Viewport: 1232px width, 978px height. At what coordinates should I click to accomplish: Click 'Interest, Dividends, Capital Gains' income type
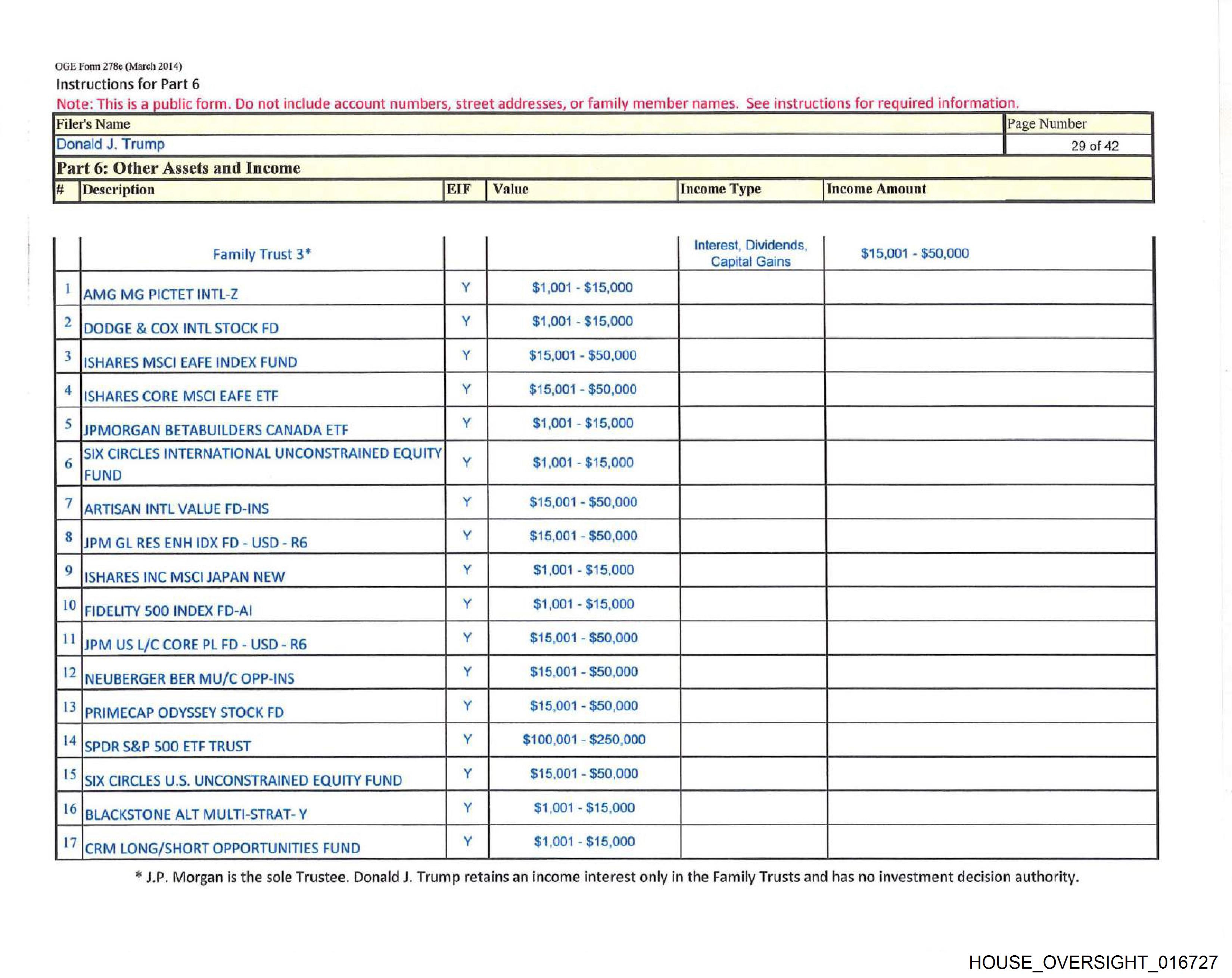click(750, 253)
